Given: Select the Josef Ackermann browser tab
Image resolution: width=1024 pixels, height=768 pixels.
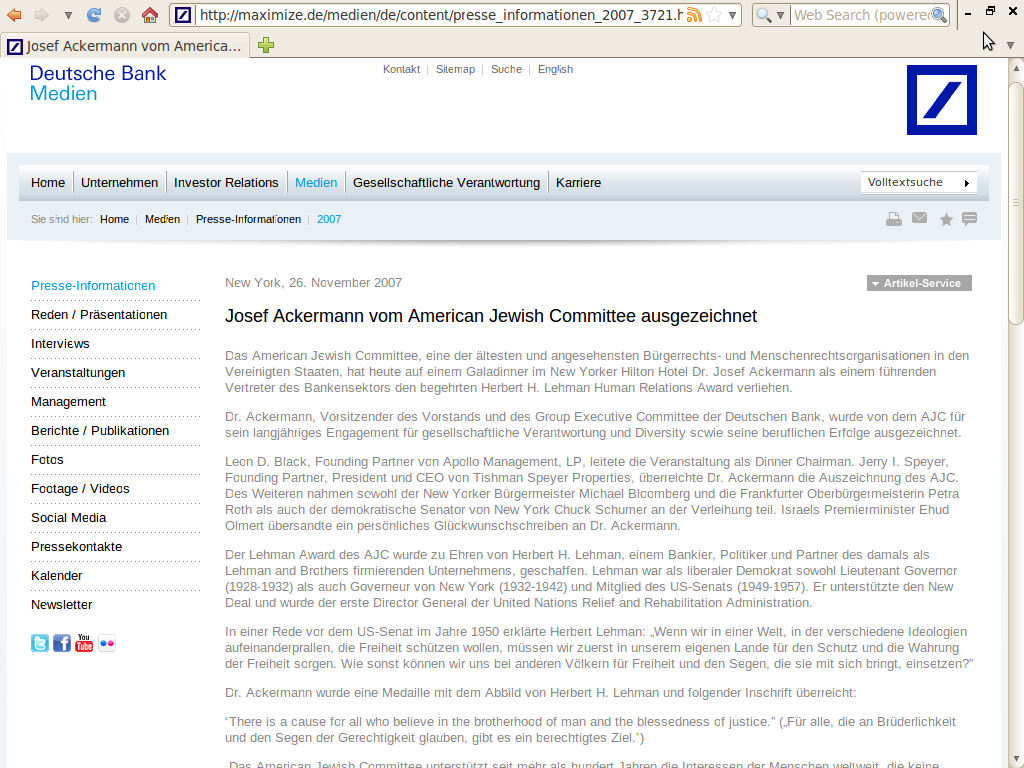Looking at the screenshot, I should pos(125,46).
